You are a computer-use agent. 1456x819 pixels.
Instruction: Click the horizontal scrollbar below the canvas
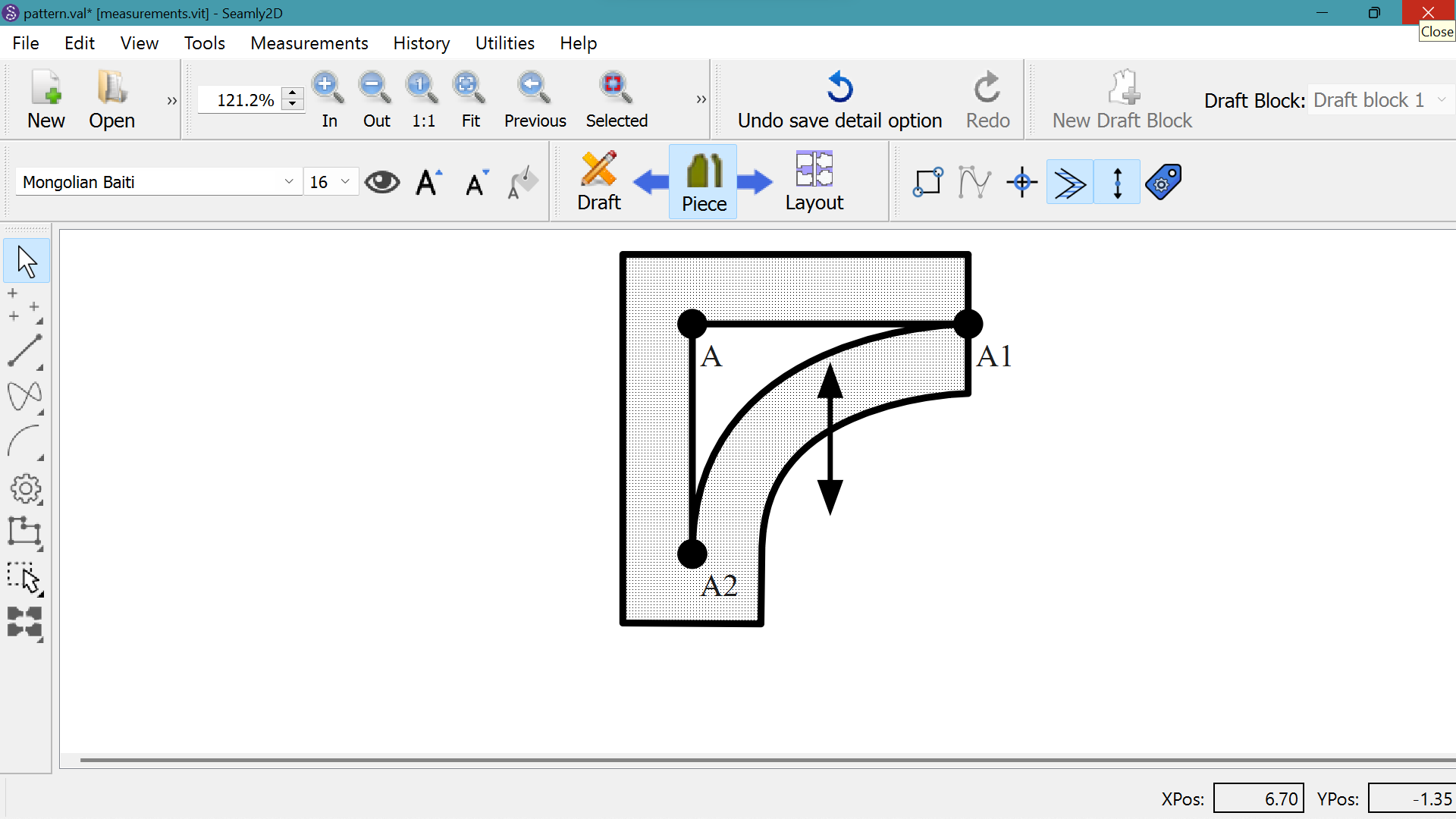click(758, 759)
